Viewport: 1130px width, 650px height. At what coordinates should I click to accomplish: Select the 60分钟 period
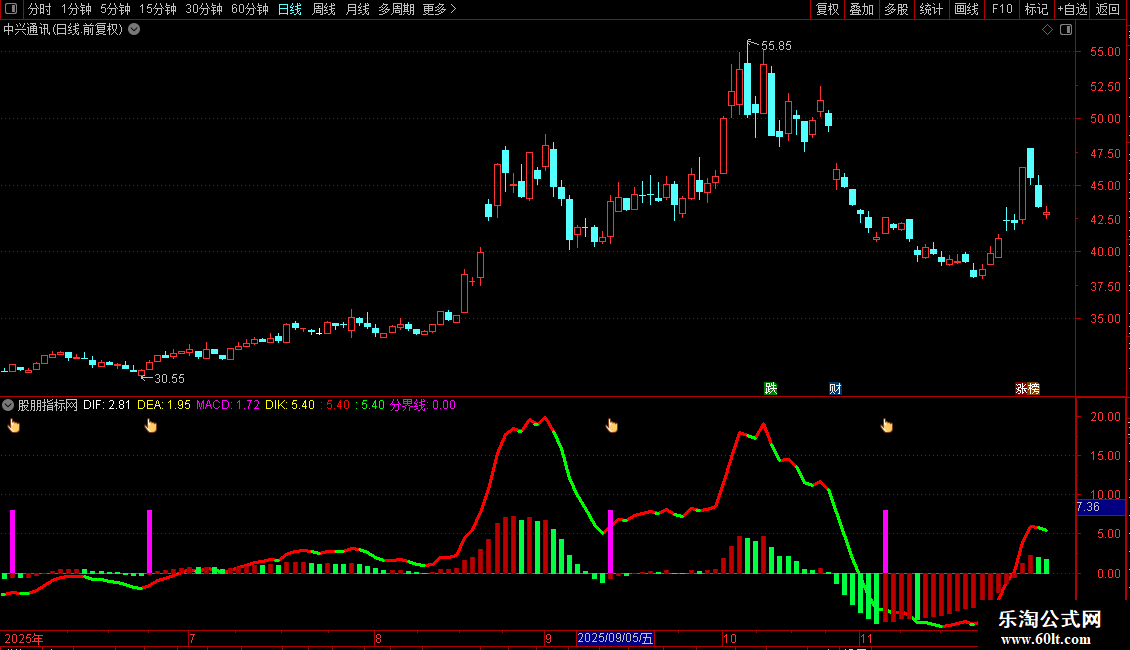(250, 9)
